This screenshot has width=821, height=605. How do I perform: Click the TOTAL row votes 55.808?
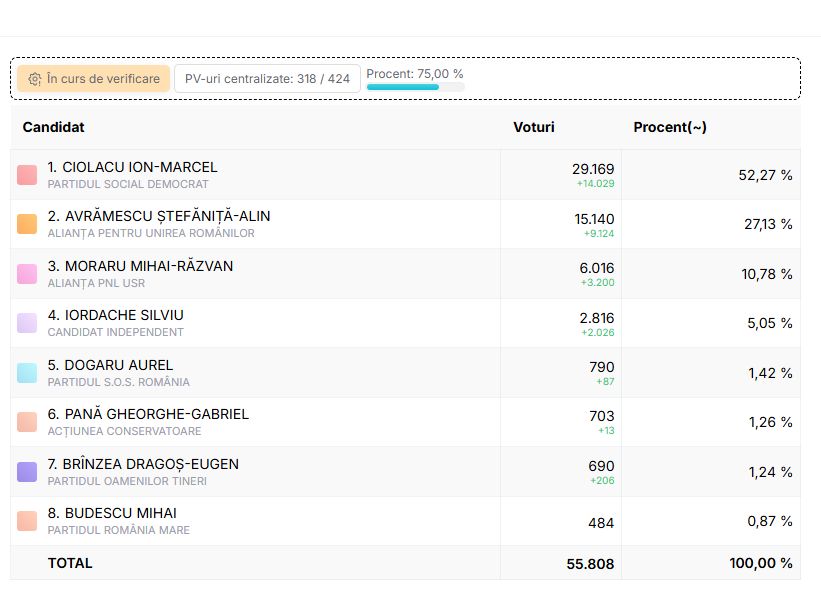pyautogui.click(x=590, y=563)
